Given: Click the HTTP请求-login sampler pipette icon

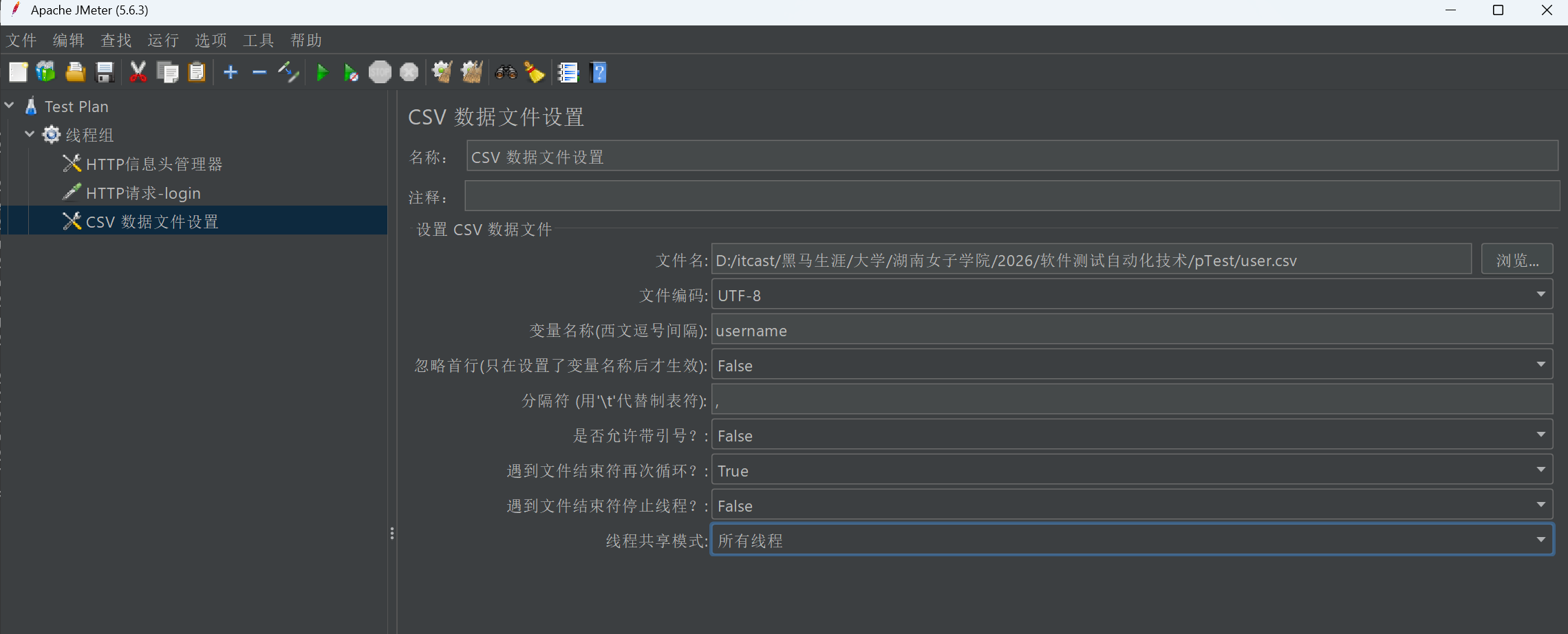Looking at the screenshot, I should point(72,193).
